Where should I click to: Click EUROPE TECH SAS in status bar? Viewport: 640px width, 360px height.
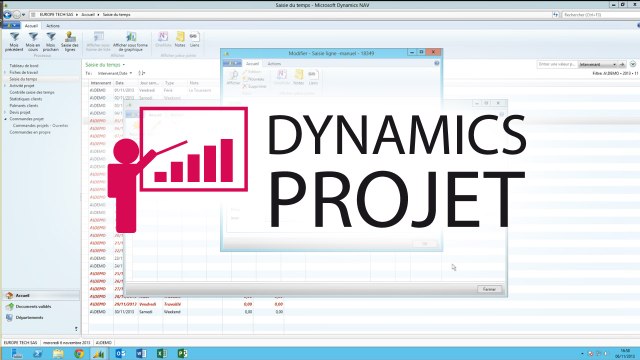20,342
